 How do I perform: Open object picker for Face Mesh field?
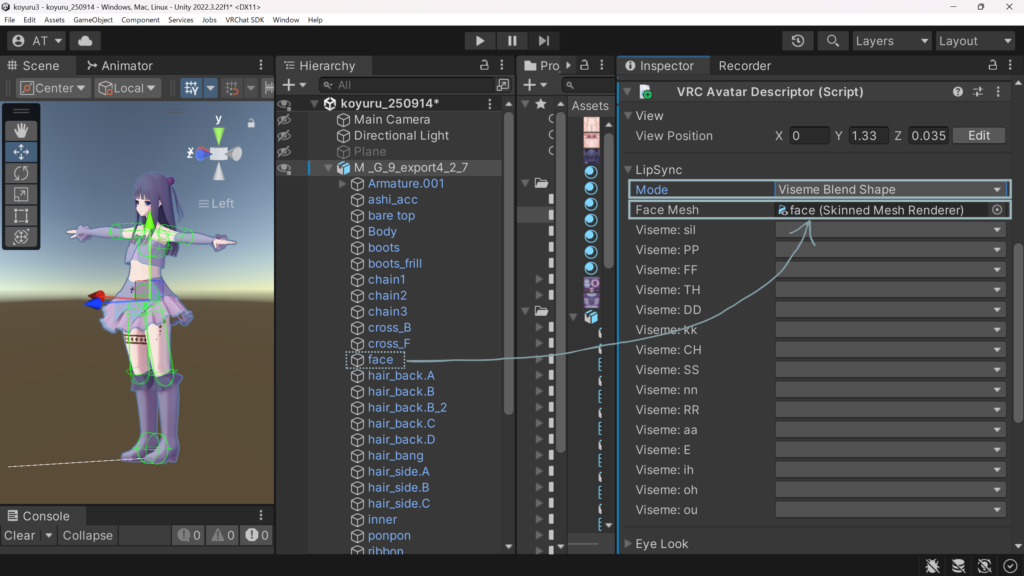996,210
